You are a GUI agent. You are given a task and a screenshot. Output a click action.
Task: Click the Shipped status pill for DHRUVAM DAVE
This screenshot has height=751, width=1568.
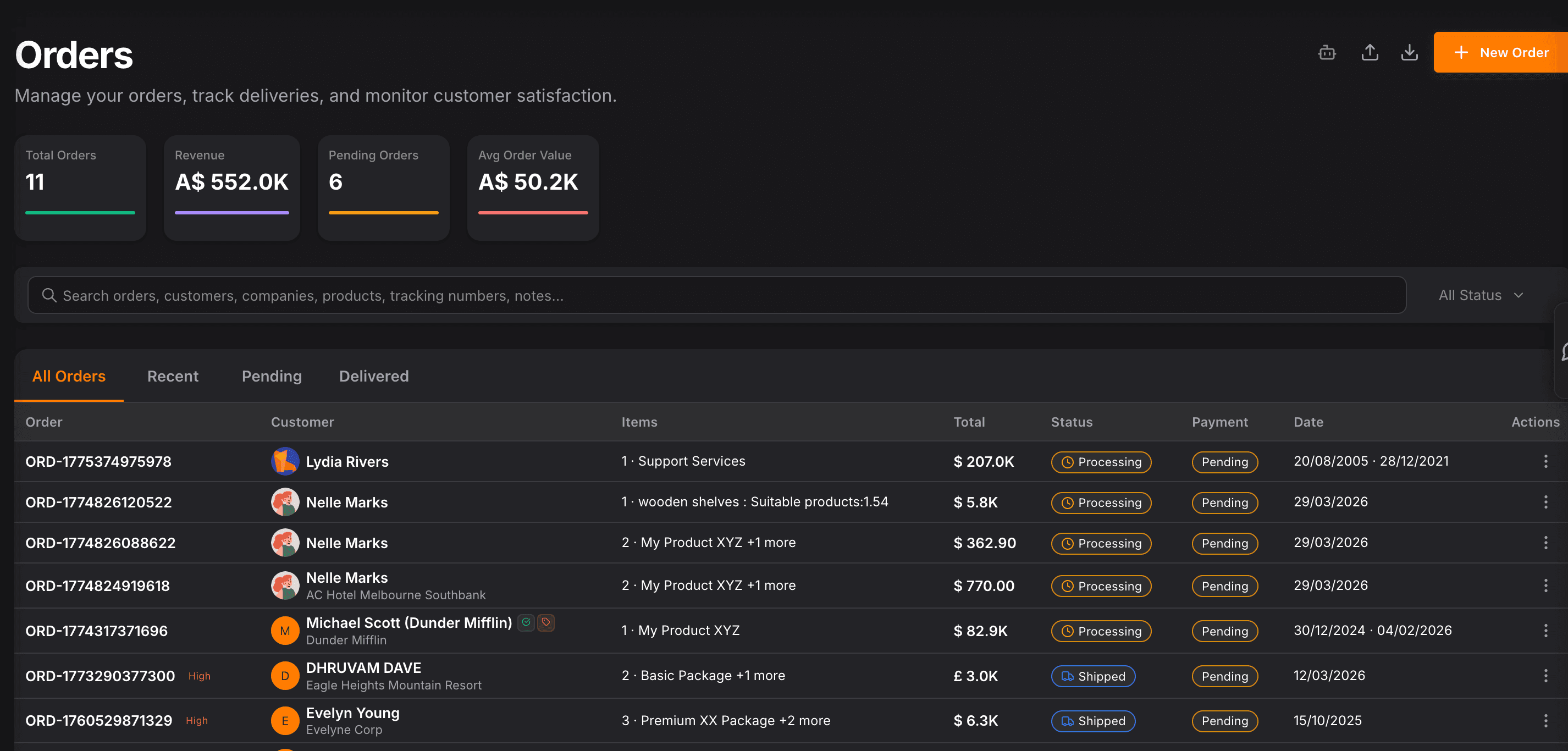tap(1092, 676)
